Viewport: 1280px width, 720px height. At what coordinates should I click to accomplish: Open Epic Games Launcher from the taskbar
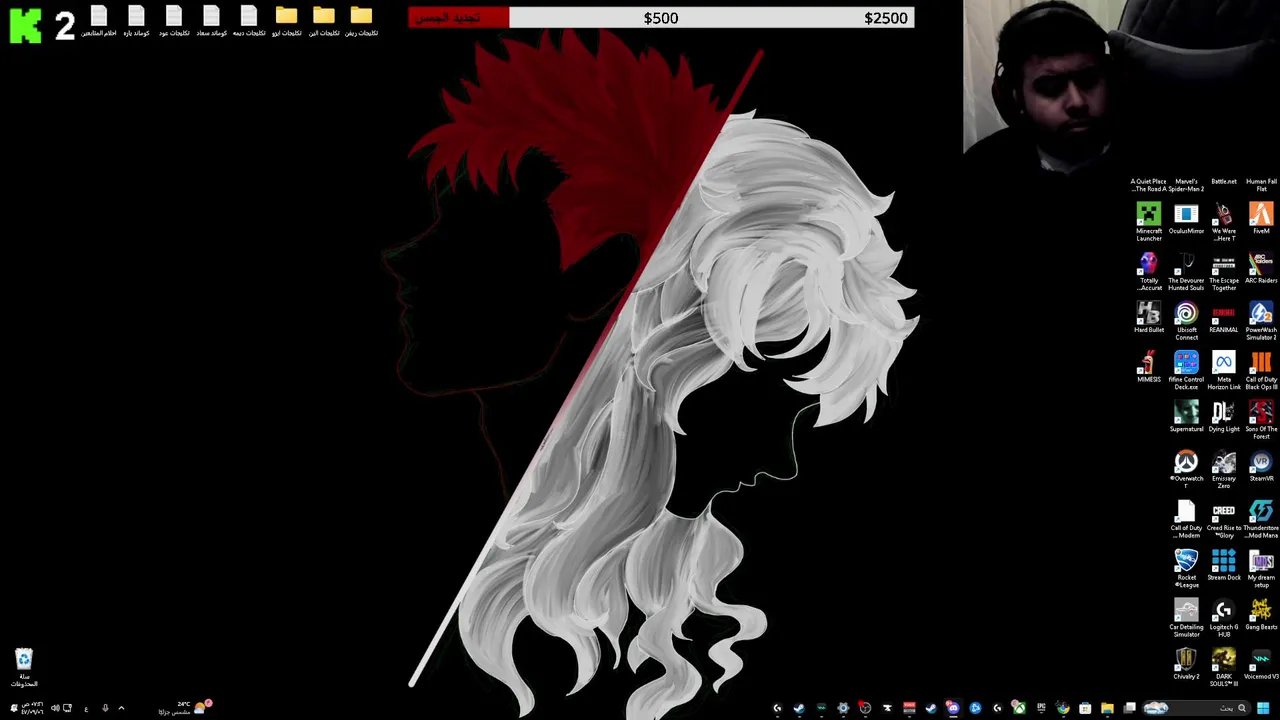[1041, 708]
